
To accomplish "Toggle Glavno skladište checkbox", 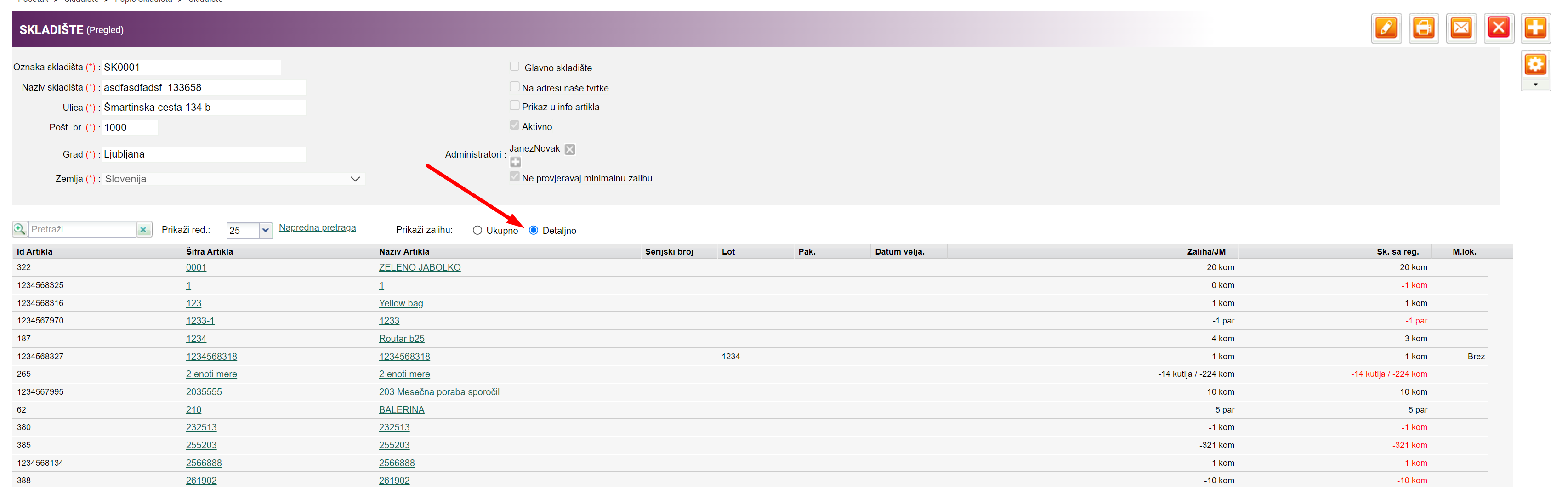I will click(515, 66).
